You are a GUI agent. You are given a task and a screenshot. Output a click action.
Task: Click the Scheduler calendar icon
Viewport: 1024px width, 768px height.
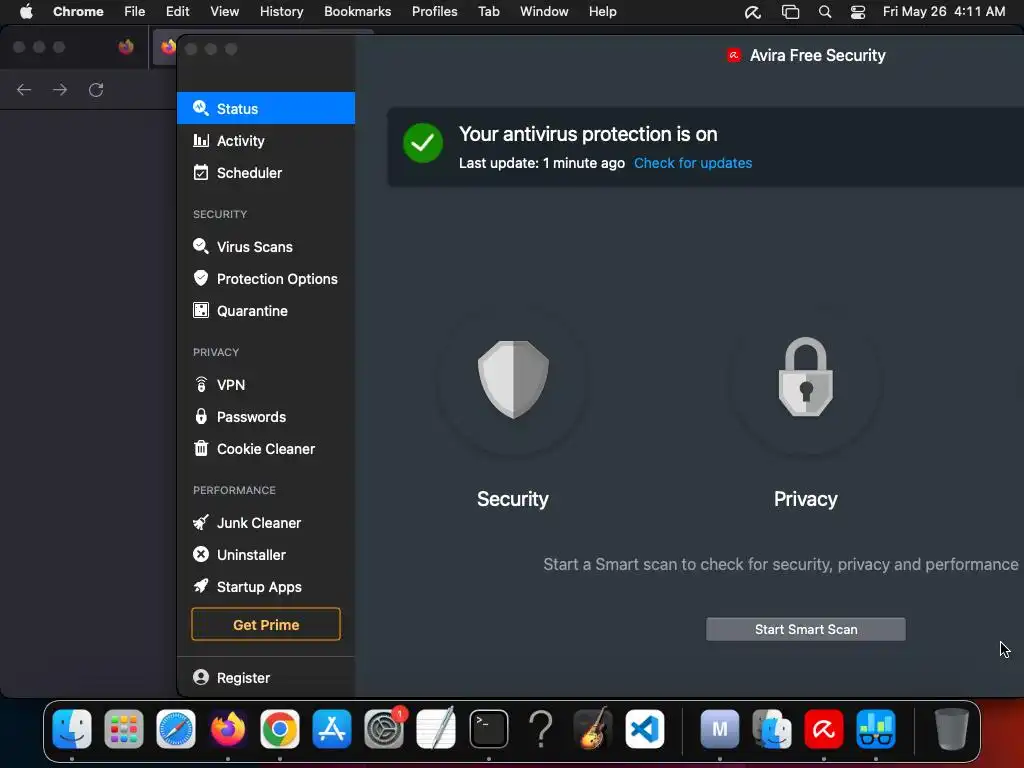tap(201, 172)
